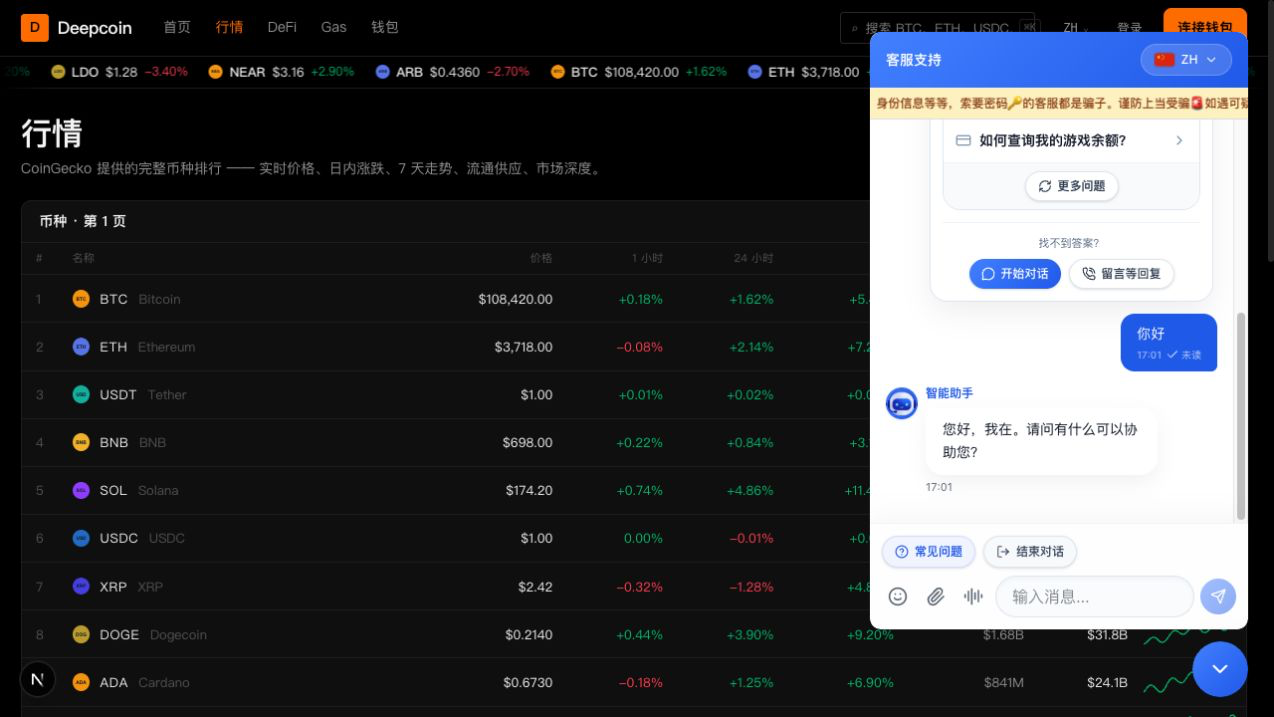Click Cardano name in ADA row
1274x717 pixels.
click(164, 682)
